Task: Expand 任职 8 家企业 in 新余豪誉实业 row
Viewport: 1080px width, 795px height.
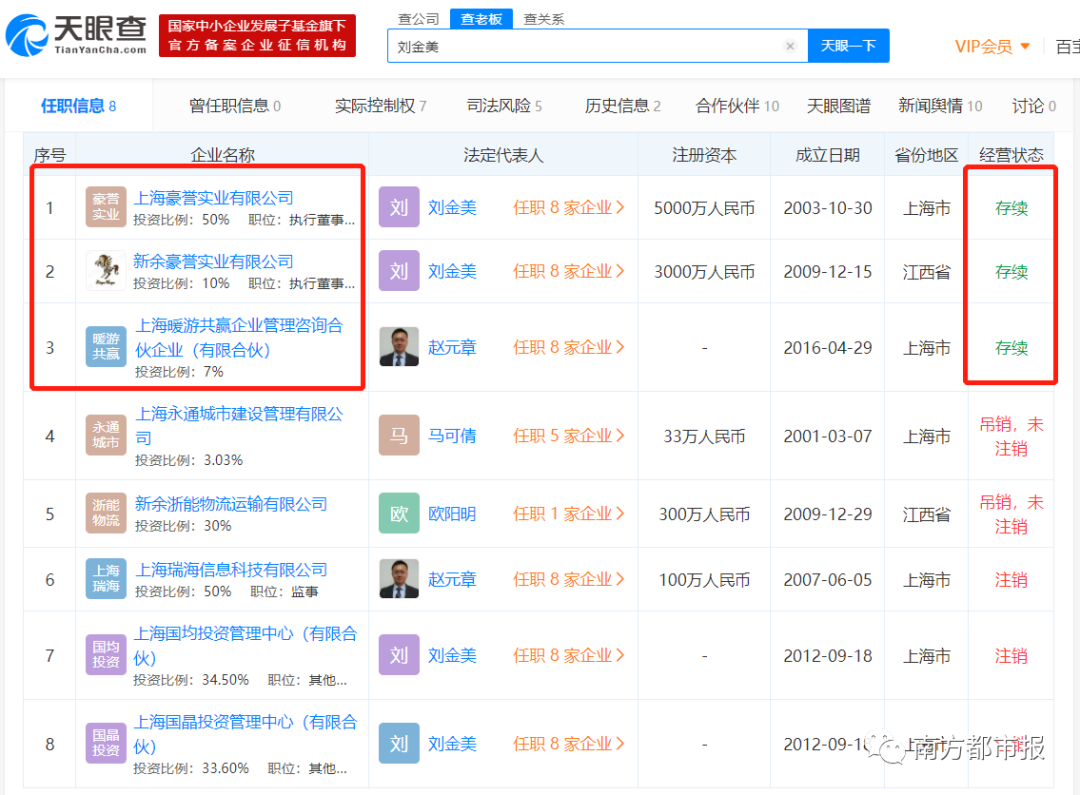Action: (568, 271)
